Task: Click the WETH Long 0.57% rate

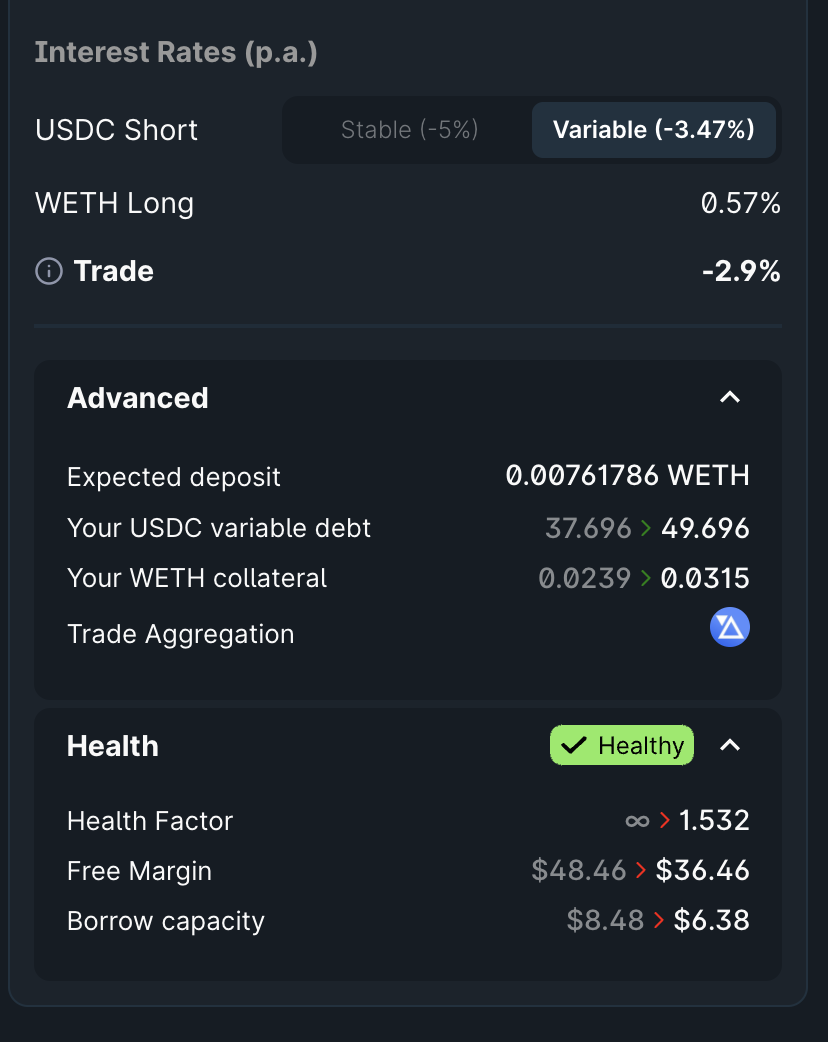Action: pos(740,203)
